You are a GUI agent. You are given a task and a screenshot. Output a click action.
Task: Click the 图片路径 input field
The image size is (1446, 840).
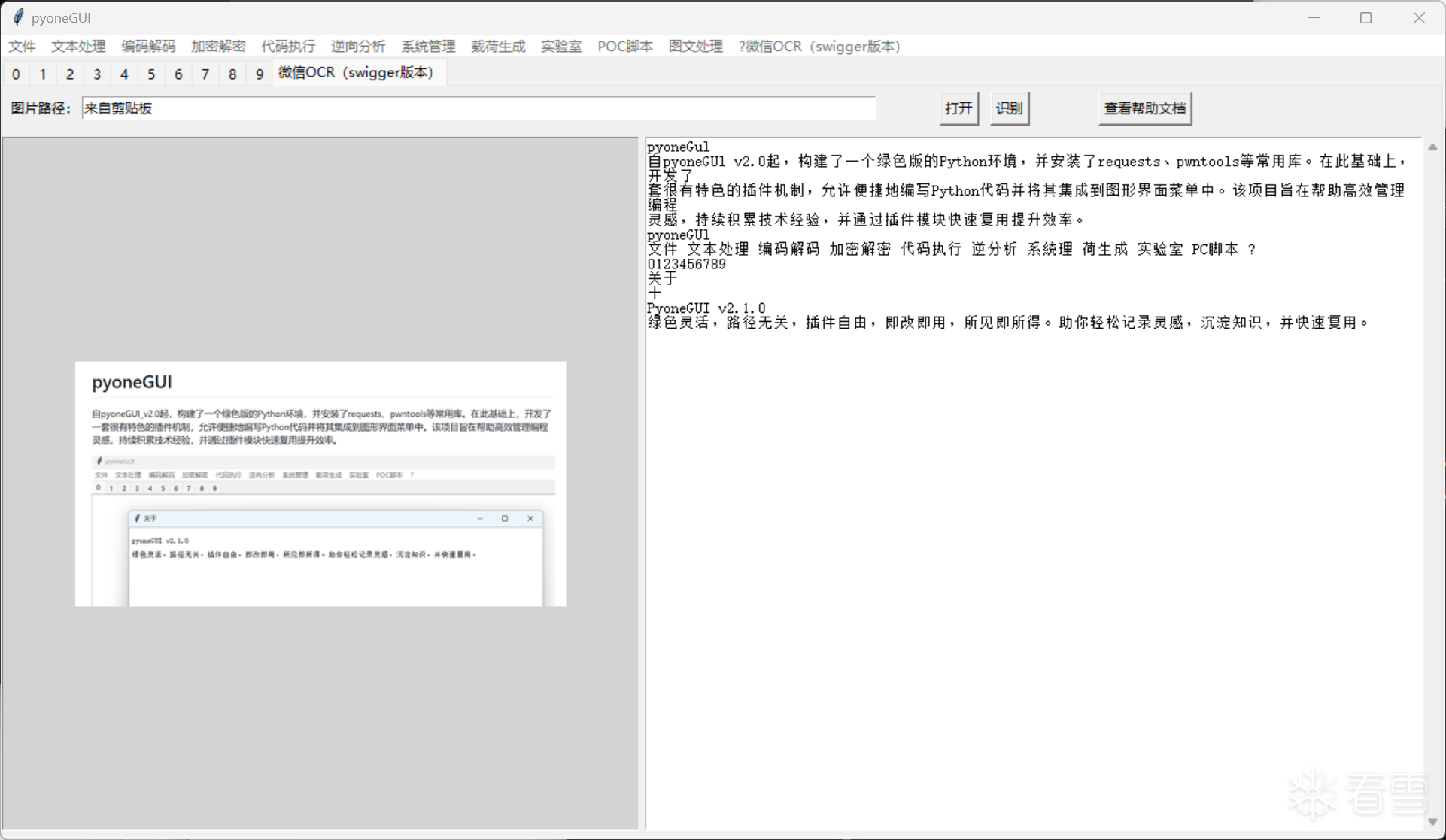[478, 108]
